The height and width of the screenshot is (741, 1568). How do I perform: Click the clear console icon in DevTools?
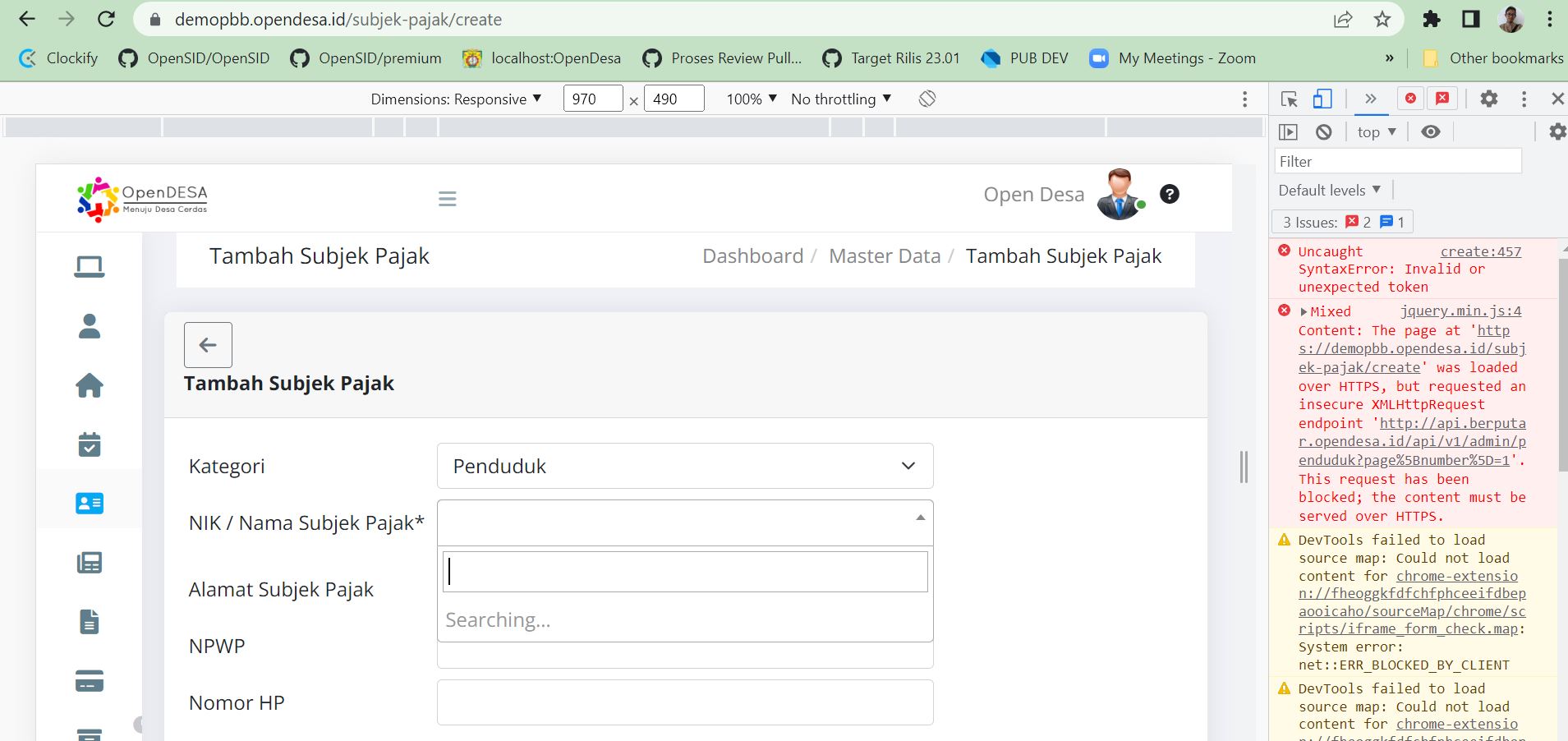1322,131
